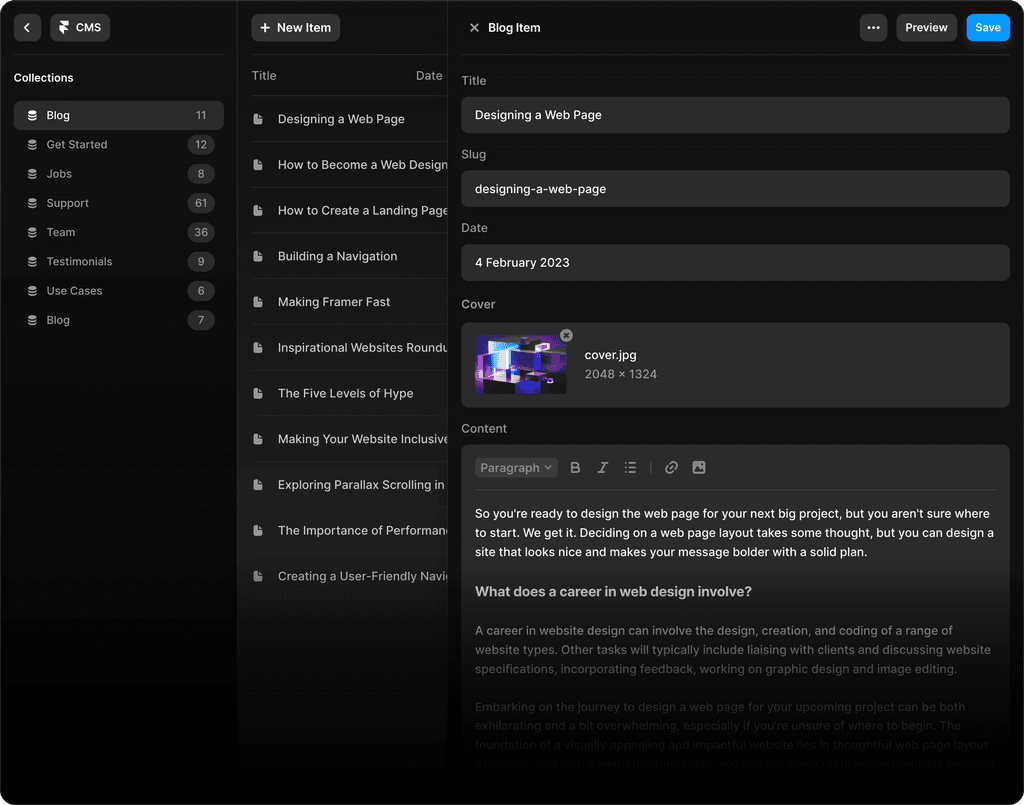1024x805 pixels.
Task: Select the Support collection
Action: click(x=67, y=203)
